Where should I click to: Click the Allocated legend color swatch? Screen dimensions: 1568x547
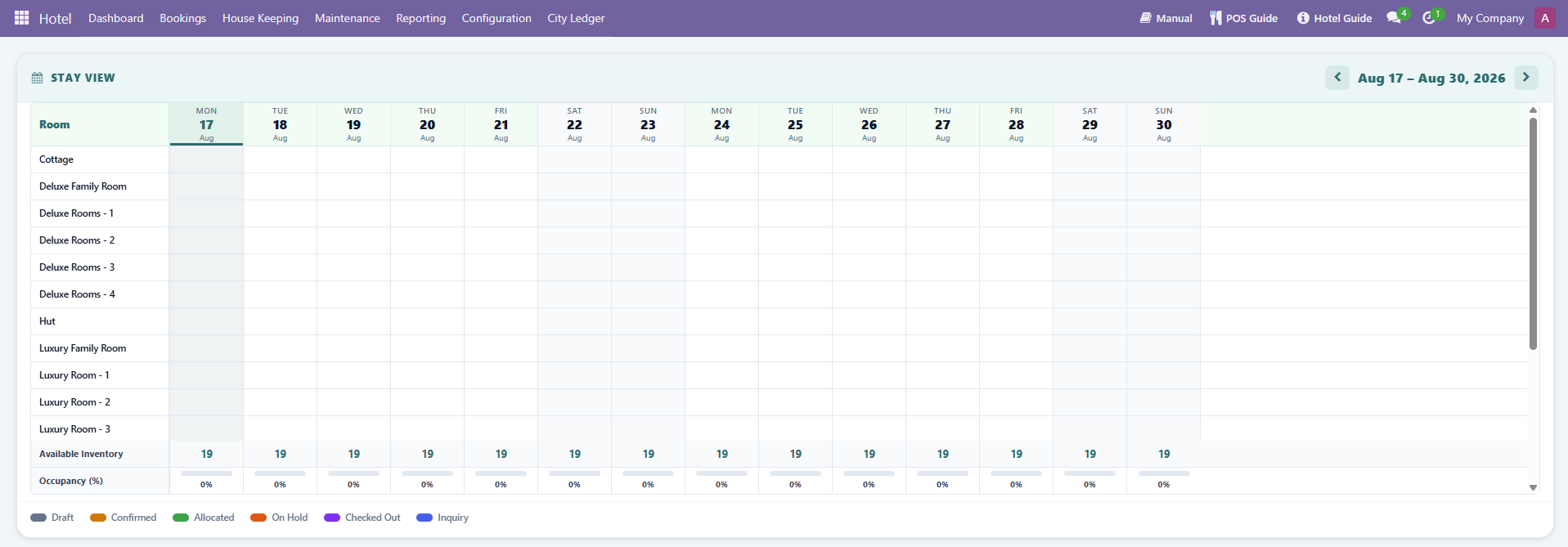(181, 518)
